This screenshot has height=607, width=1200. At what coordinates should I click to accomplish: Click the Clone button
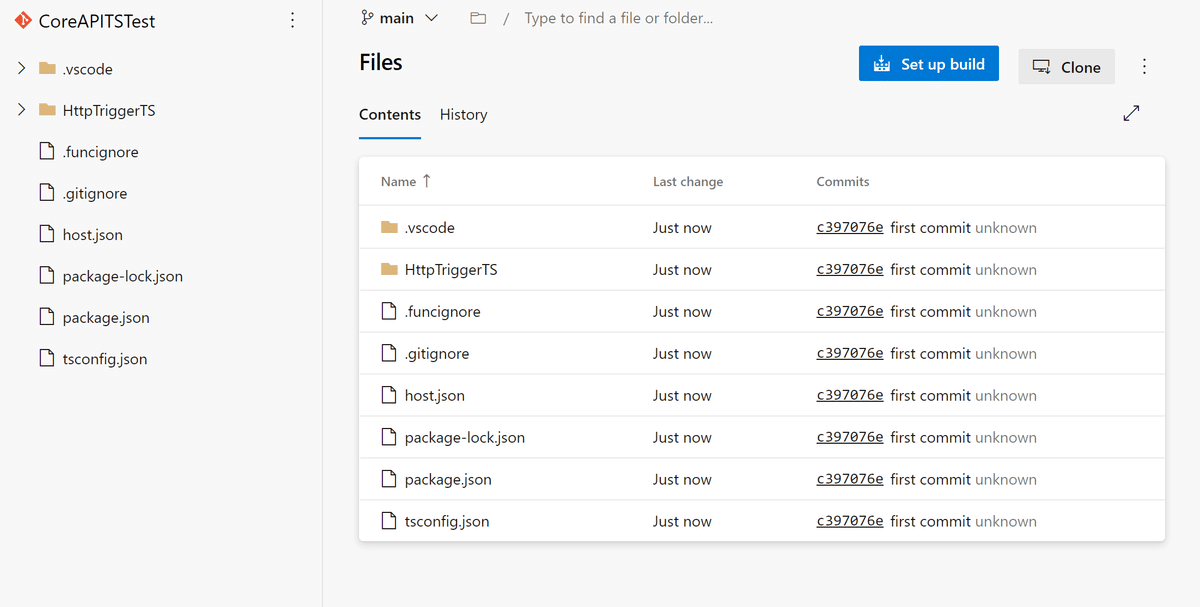1066,66
